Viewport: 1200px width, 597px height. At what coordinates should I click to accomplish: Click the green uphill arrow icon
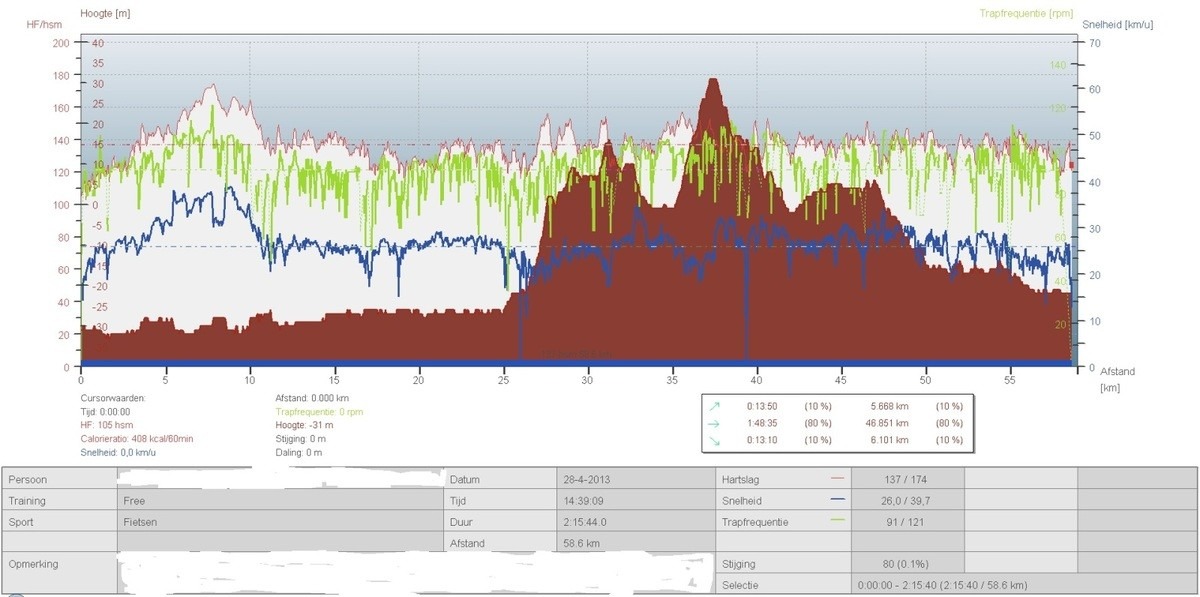tap(713, 406)
